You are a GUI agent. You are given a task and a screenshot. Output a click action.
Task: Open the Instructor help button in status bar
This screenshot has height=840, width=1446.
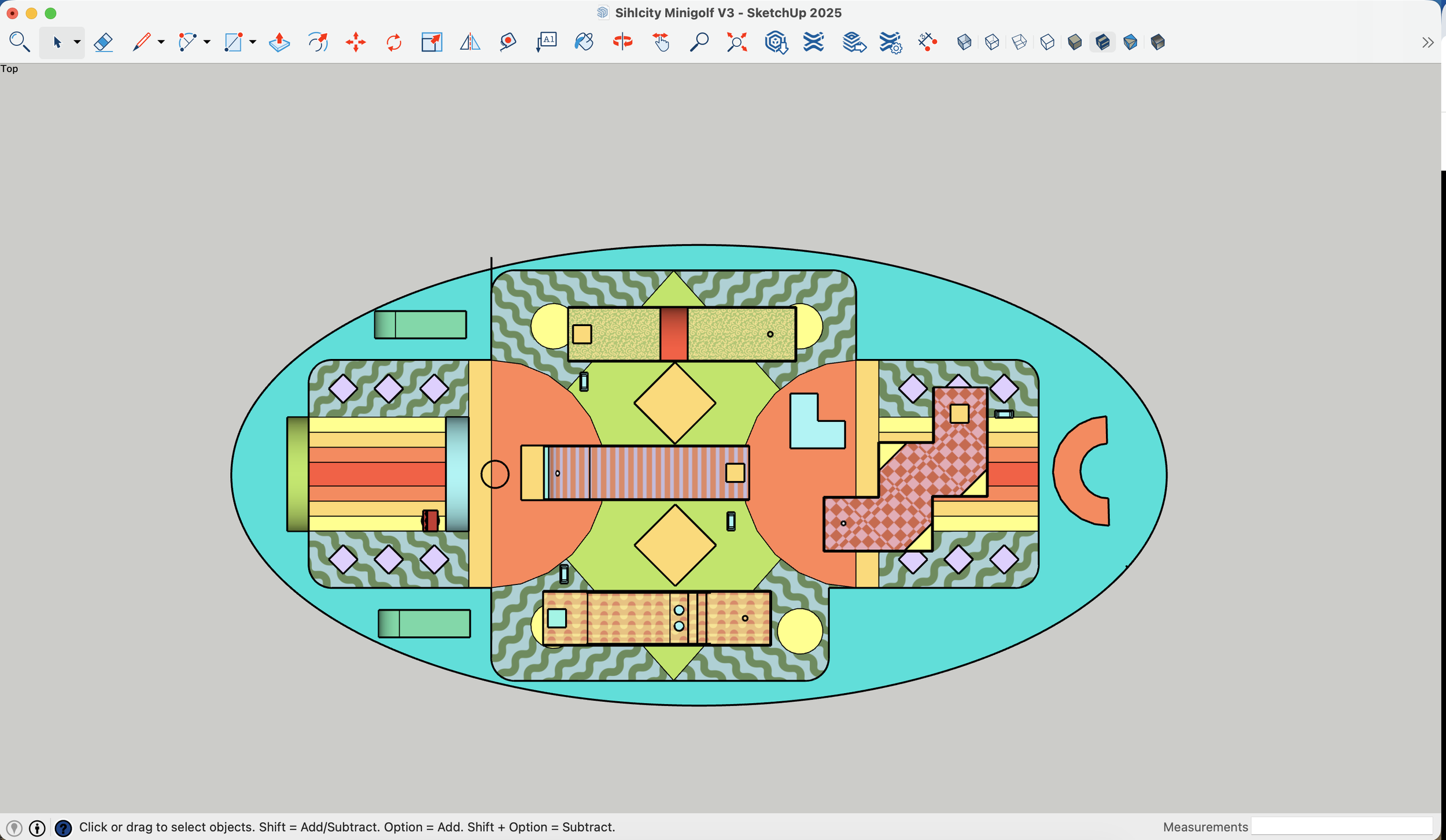click(63, 828)
